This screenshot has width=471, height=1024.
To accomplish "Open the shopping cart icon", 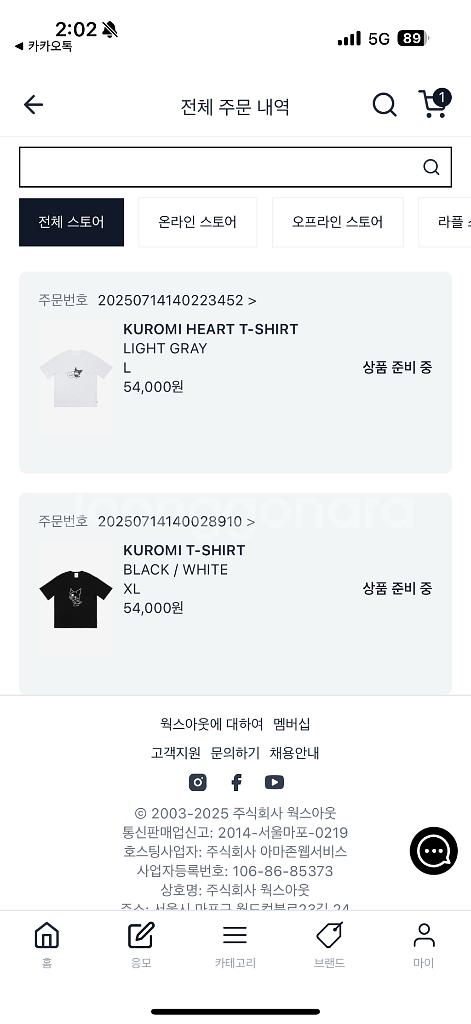I will pyautogui.click(x=434, y=104).
